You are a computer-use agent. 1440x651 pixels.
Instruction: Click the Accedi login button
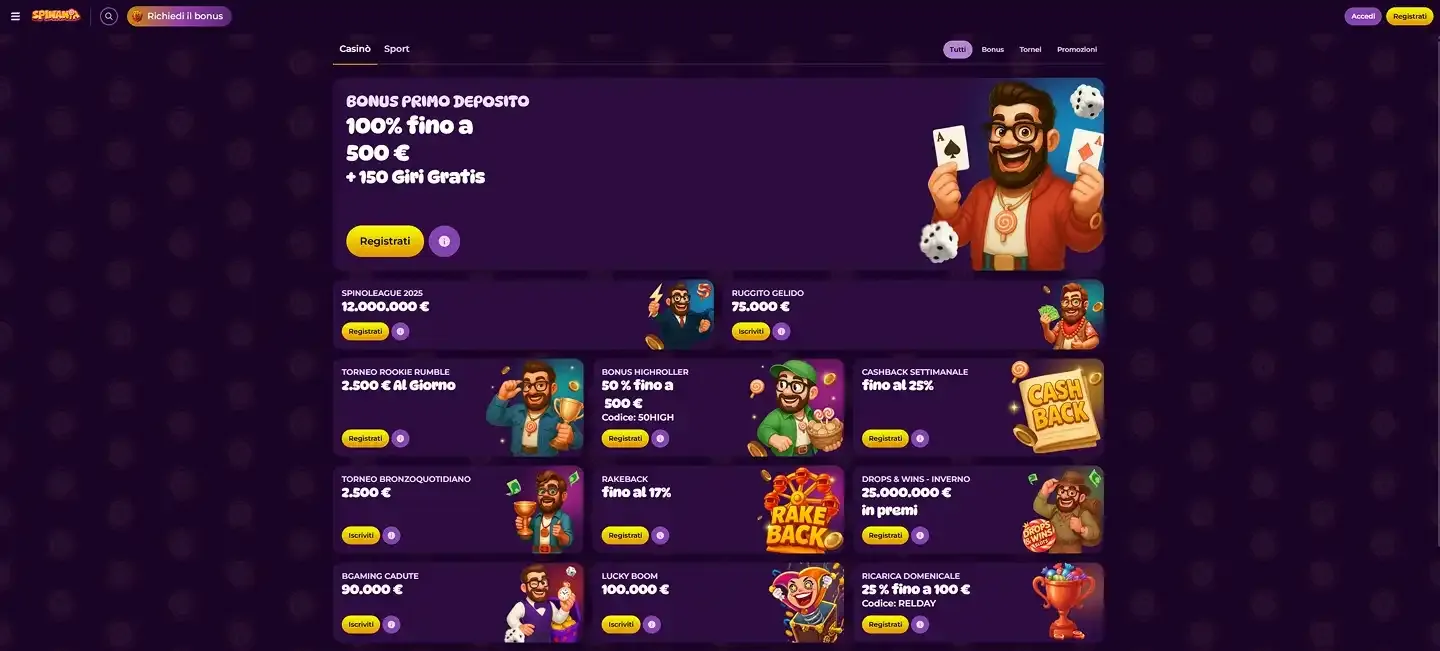[1363, 16]
